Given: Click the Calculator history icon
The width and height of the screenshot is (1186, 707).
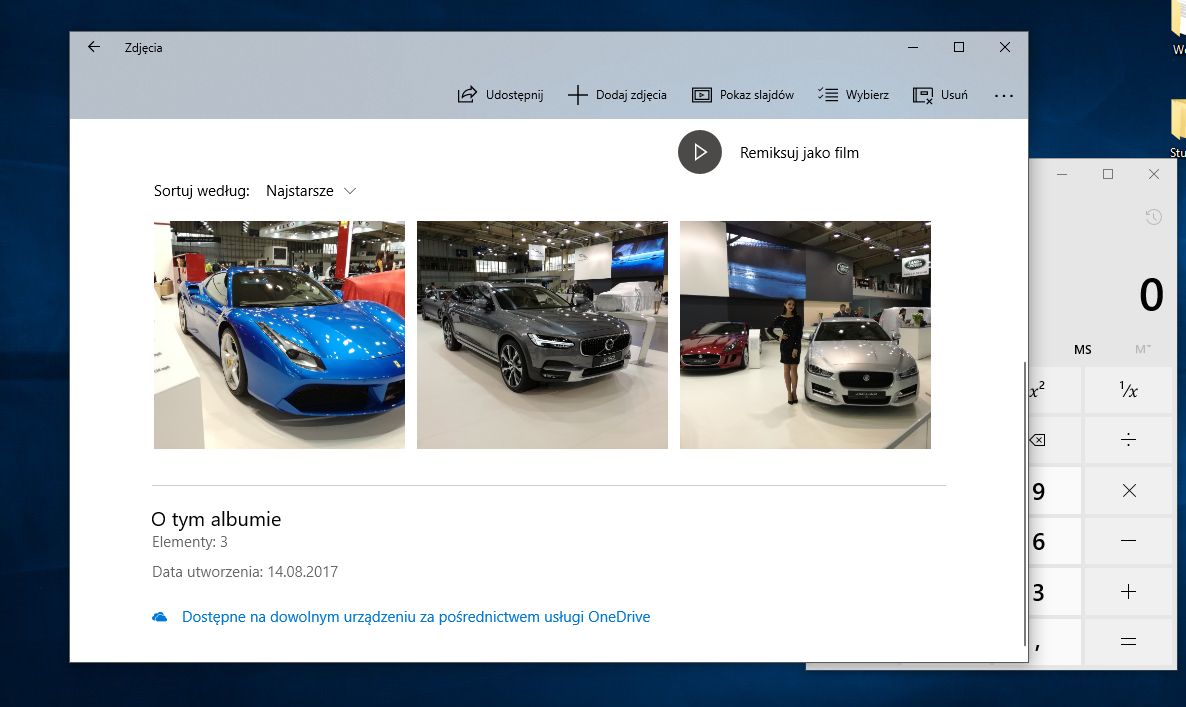Looking at the screenshot, I should coord(1153,218).
